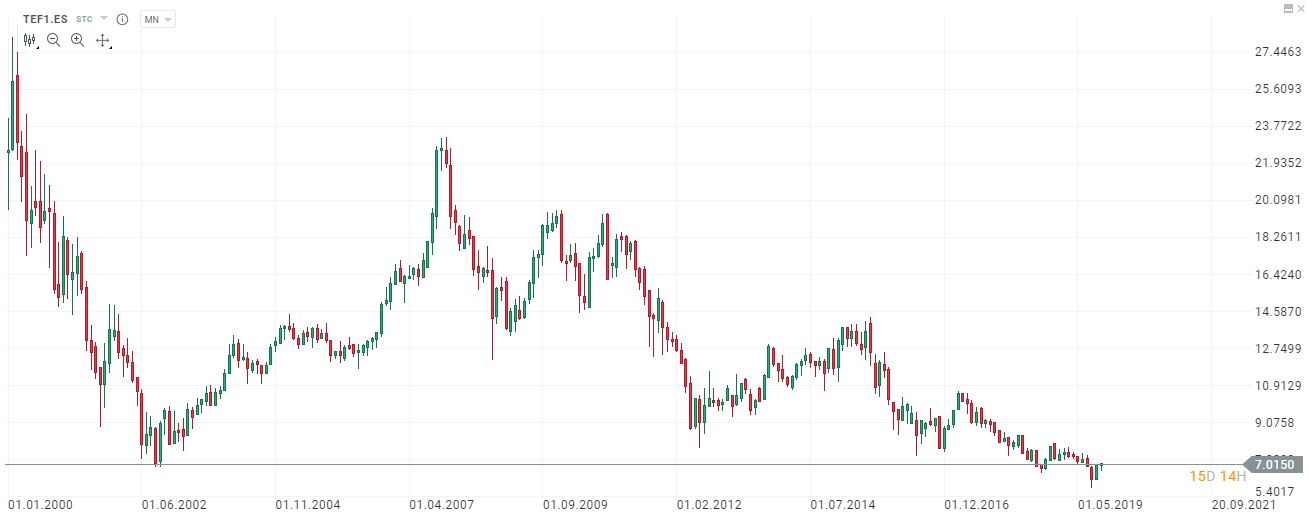Zoom in on the chart
The width and height of the screenshot is (1309, 521).
tap(77, 40)
